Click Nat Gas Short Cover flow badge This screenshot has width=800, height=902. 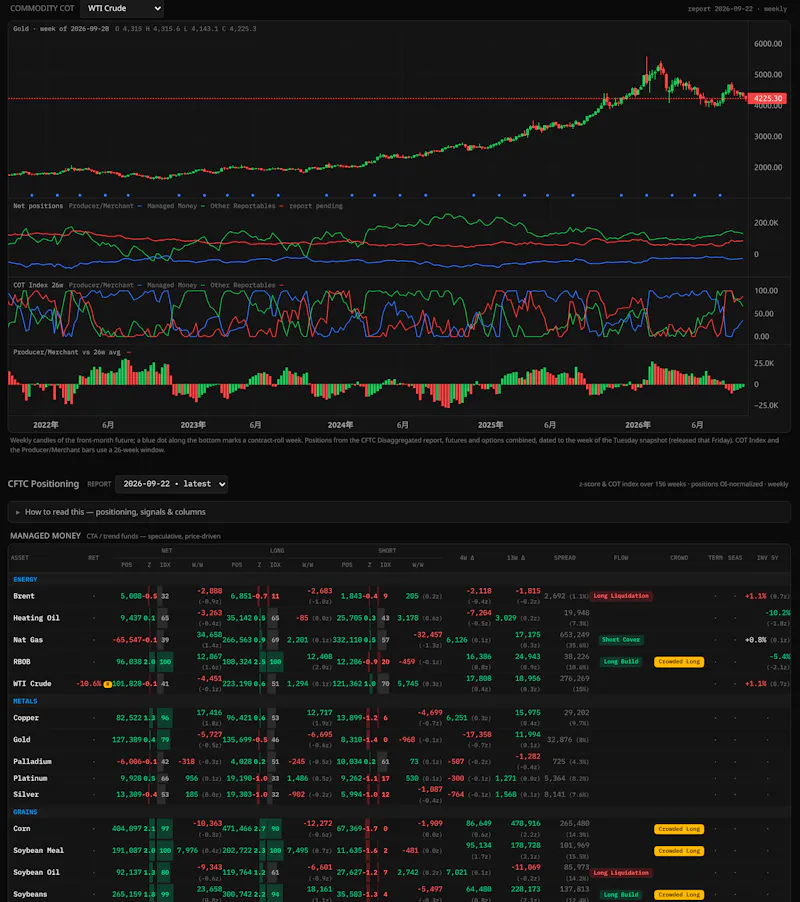621,640
